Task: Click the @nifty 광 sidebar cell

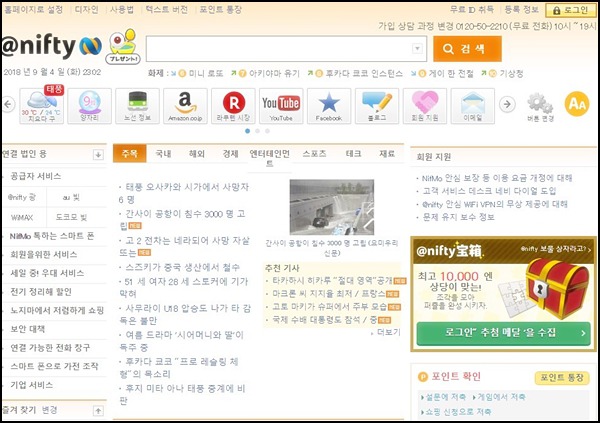Action: tap(22, 198)
